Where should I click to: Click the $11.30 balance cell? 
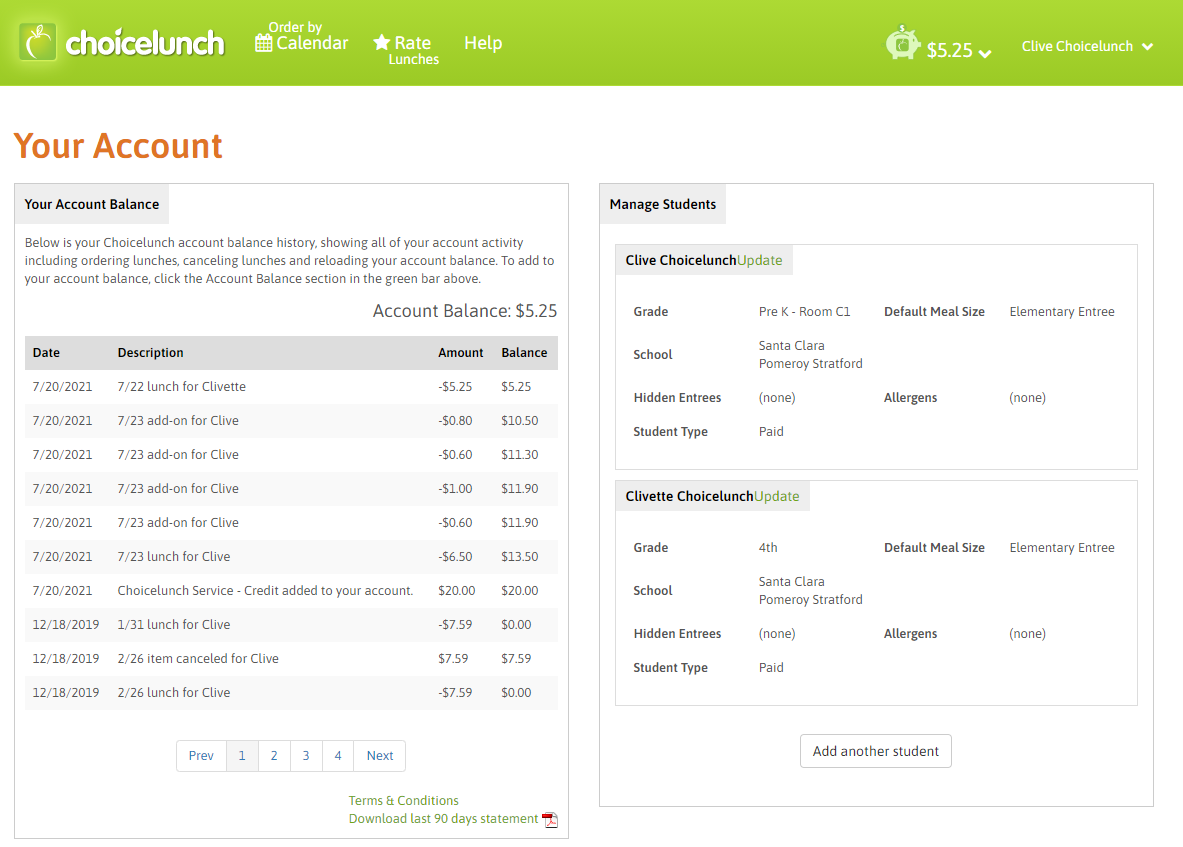click(520, 455)
